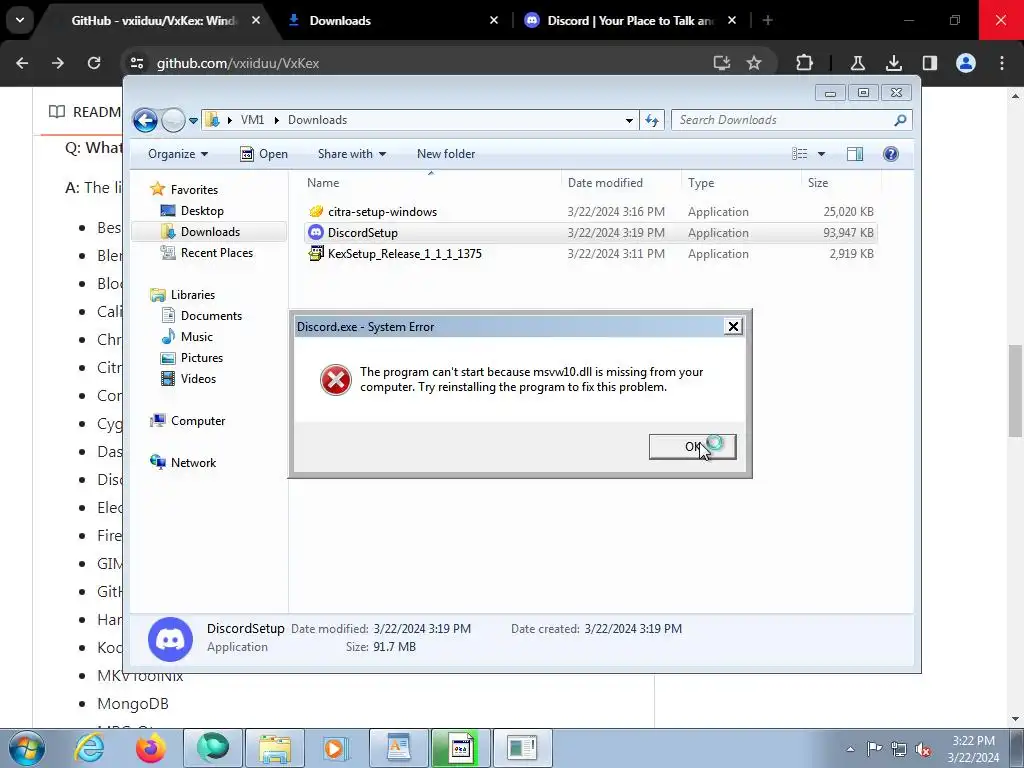Viewport: 1024px width, 768px height.
Task: Click VM1 in the address breadcrumb
Action: [252, 120]
